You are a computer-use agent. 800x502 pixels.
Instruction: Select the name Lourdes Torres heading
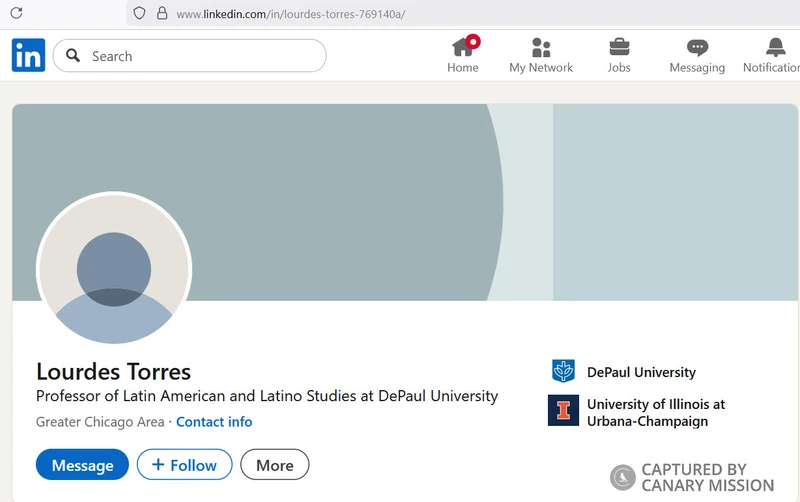point(113,372)
